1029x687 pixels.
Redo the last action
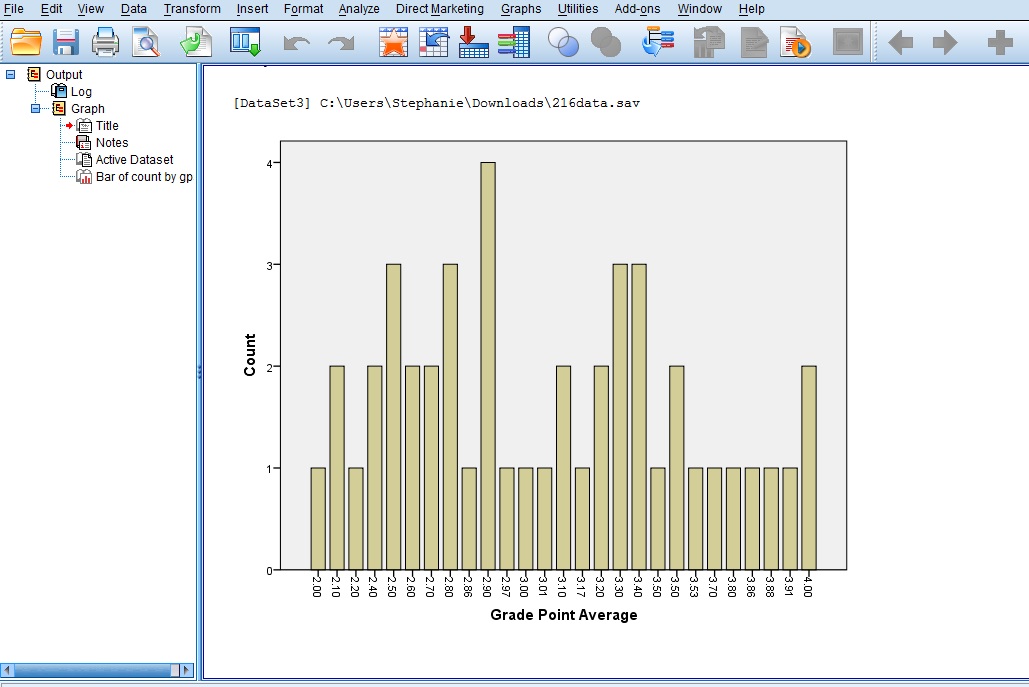341,43
